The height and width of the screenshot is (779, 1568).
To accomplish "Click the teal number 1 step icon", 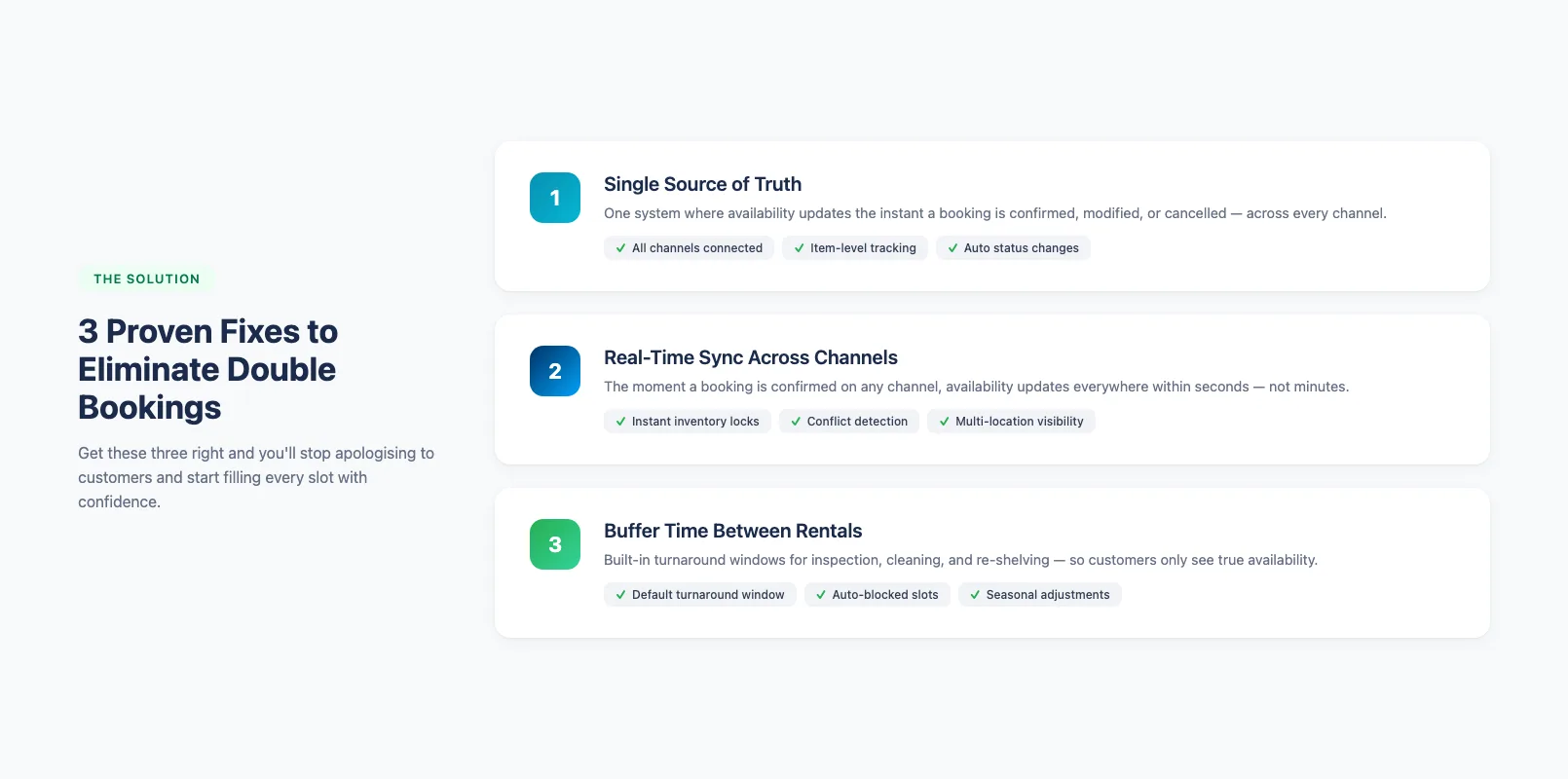I will [x=555, y=198].
